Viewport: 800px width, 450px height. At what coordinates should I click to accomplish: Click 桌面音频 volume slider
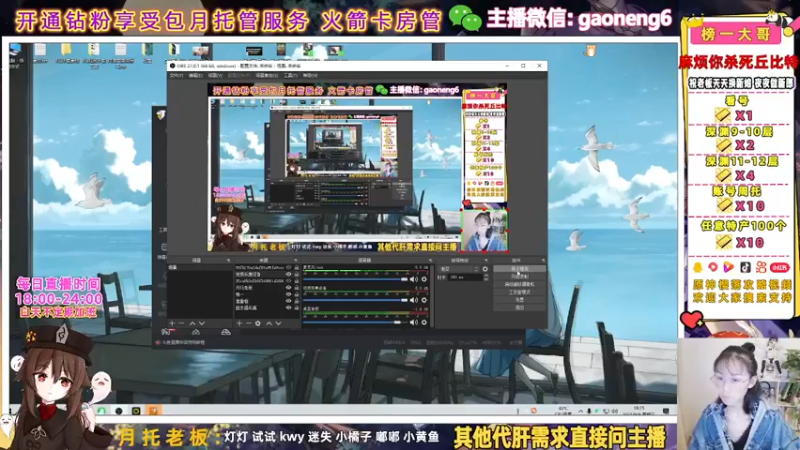356,322
